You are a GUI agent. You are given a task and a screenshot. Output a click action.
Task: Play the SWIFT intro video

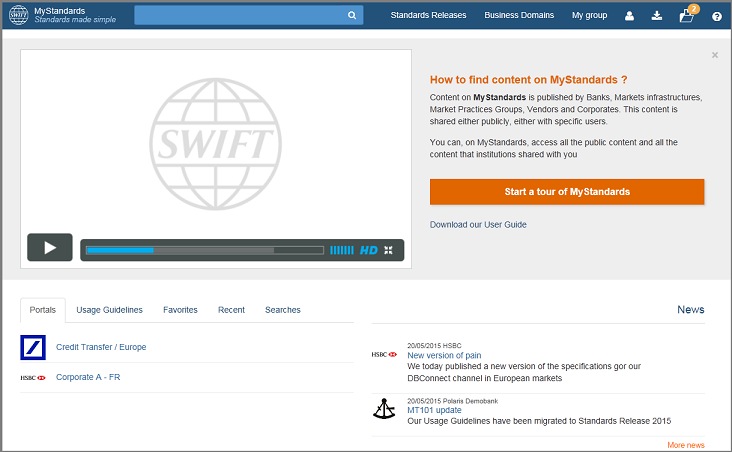pyautogui.click(x=50, y=247)
